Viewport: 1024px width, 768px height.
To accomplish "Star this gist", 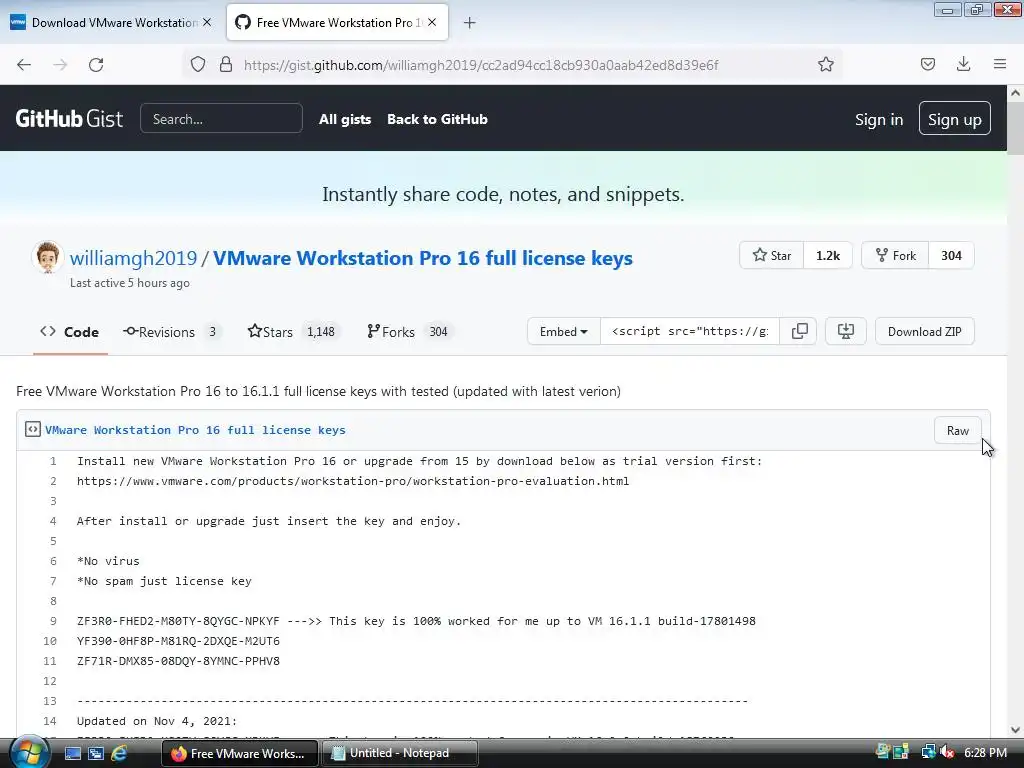I will tap(771, 255).
